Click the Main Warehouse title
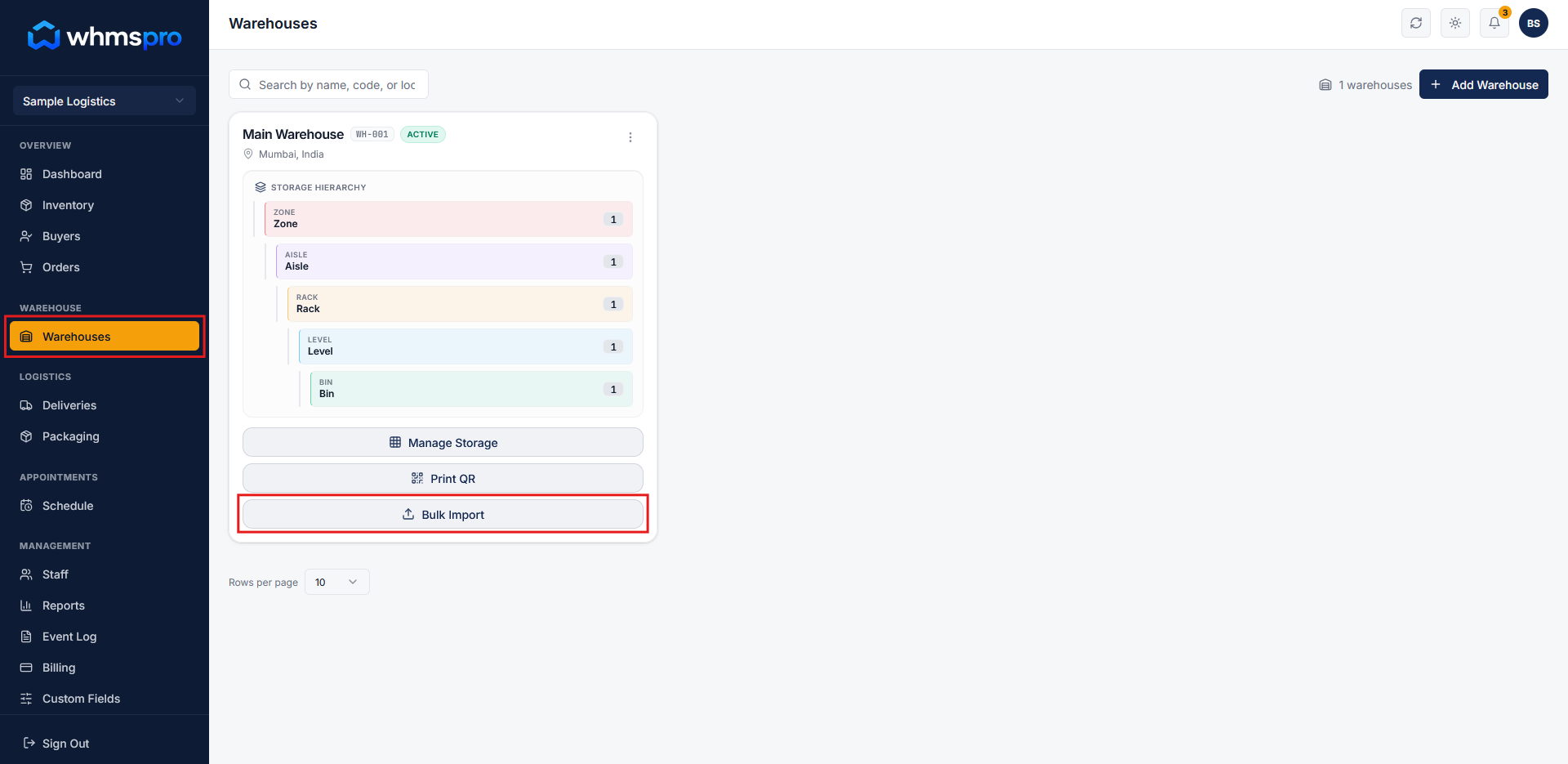Image resolution: width=1568 pixels, height=764 pixels. coord(293,134)
